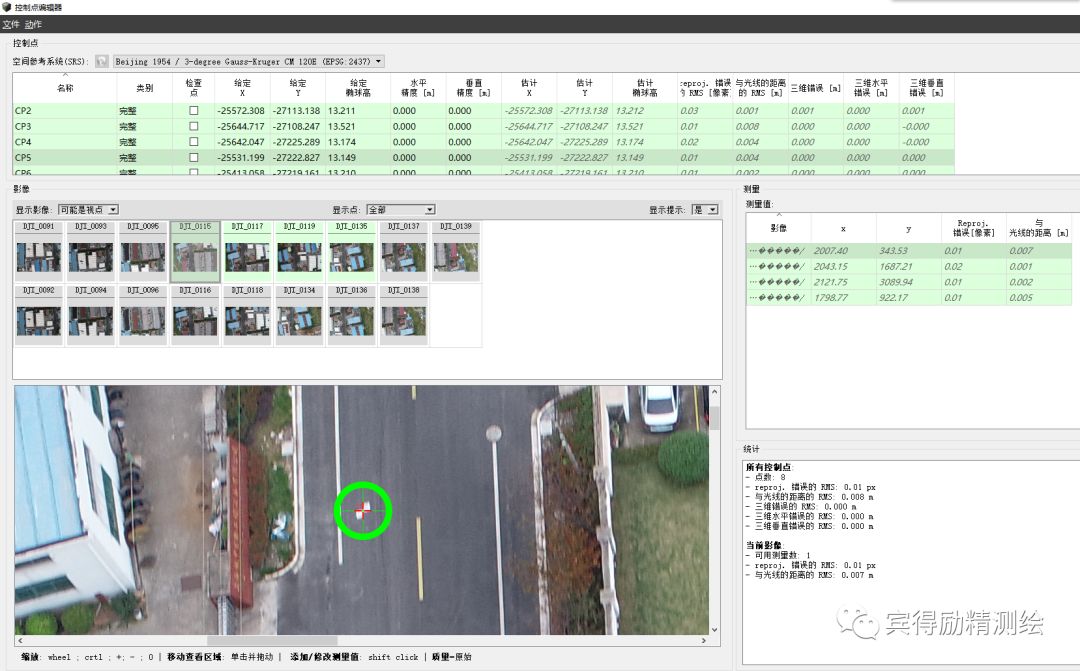This screenshot has height=671, width=1080.
Task: Select the CP3 row name cell
Action: coord(65,126)
